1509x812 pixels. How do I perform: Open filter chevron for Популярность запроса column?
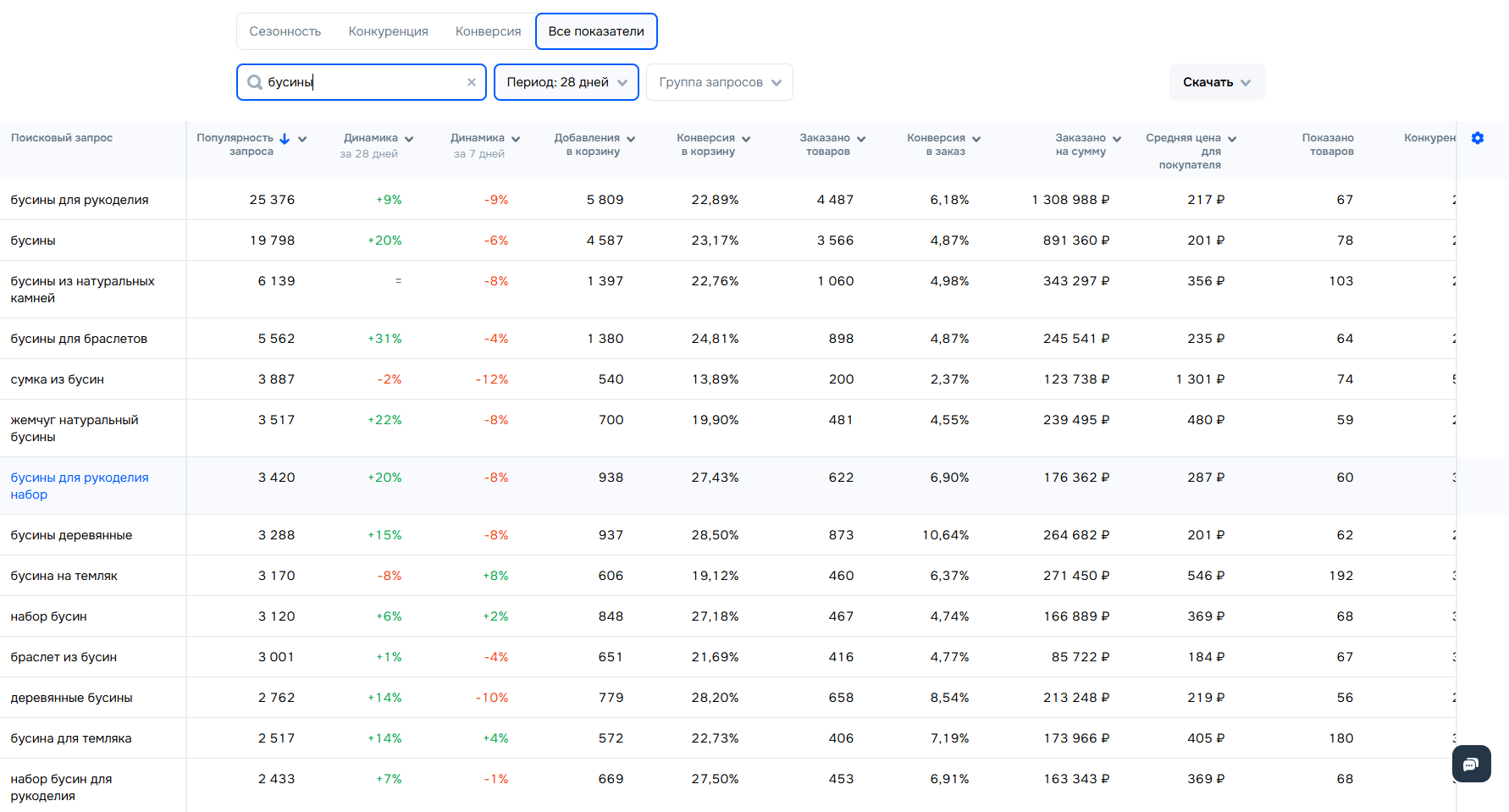click(x=302, y=139)
